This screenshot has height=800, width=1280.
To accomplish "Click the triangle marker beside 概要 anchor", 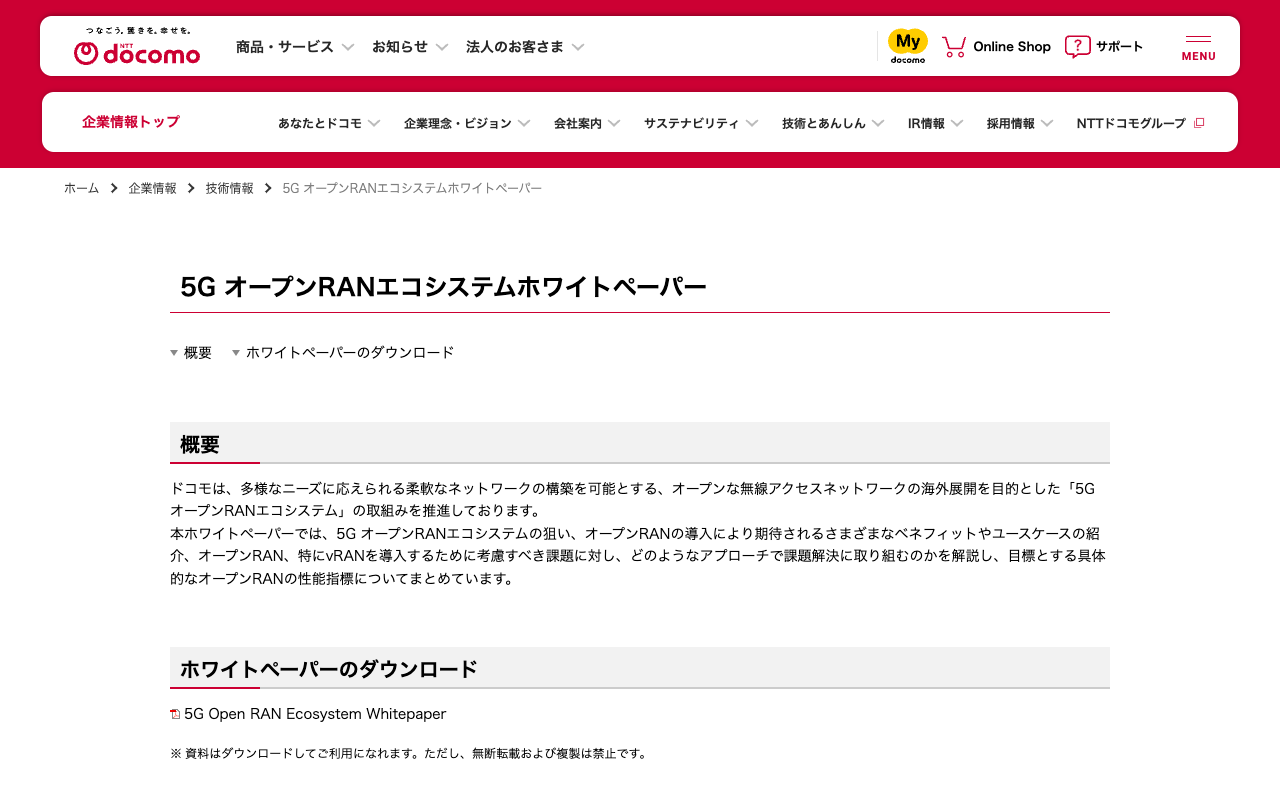I will pos(174,353).
